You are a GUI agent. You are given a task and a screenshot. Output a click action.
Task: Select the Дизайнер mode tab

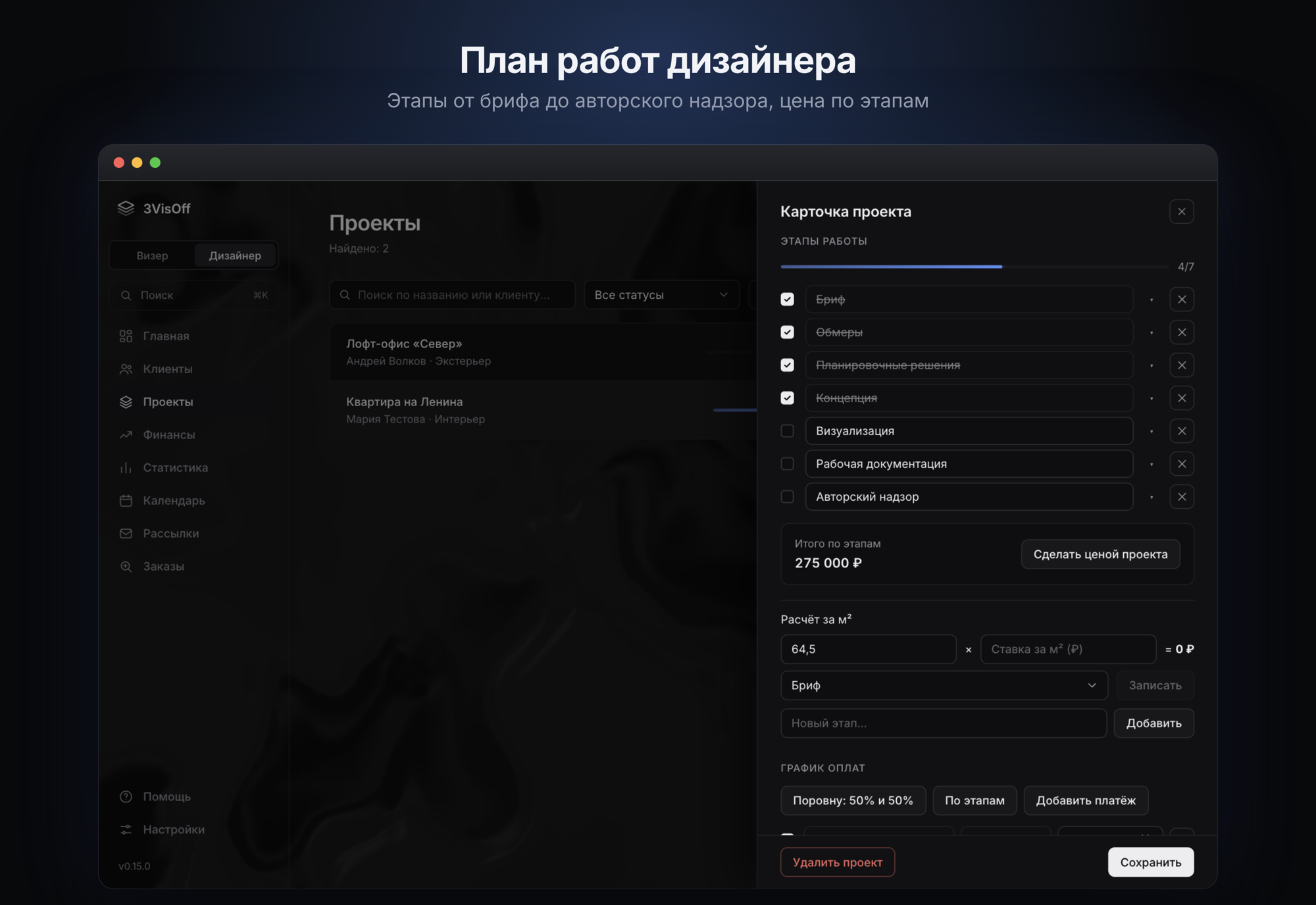point(235,255)
